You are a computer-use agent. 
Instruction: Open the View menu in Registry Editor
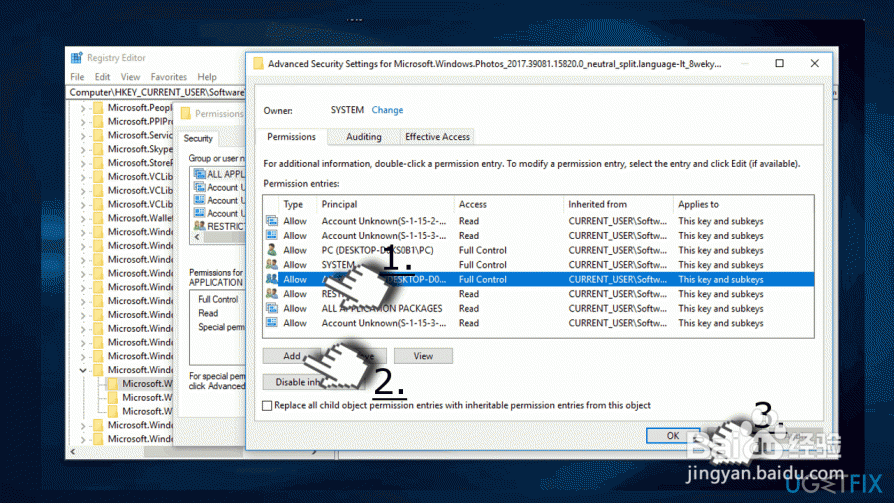tap(130, 76)
